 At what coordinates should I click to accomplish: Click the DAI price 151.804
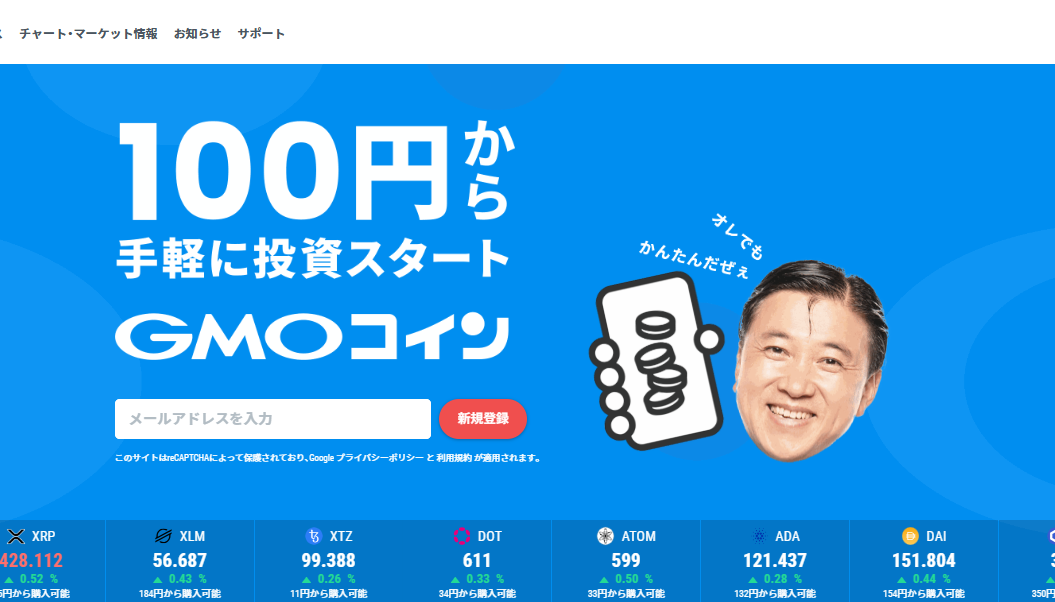point(924,560)
